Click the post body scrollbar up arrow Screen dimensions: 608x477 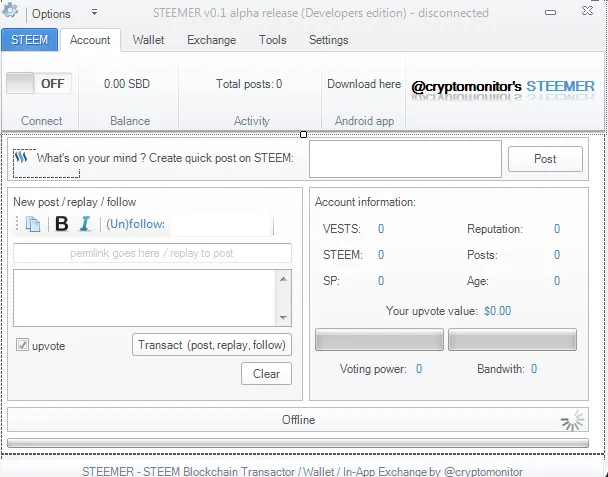tap(283, 279)
